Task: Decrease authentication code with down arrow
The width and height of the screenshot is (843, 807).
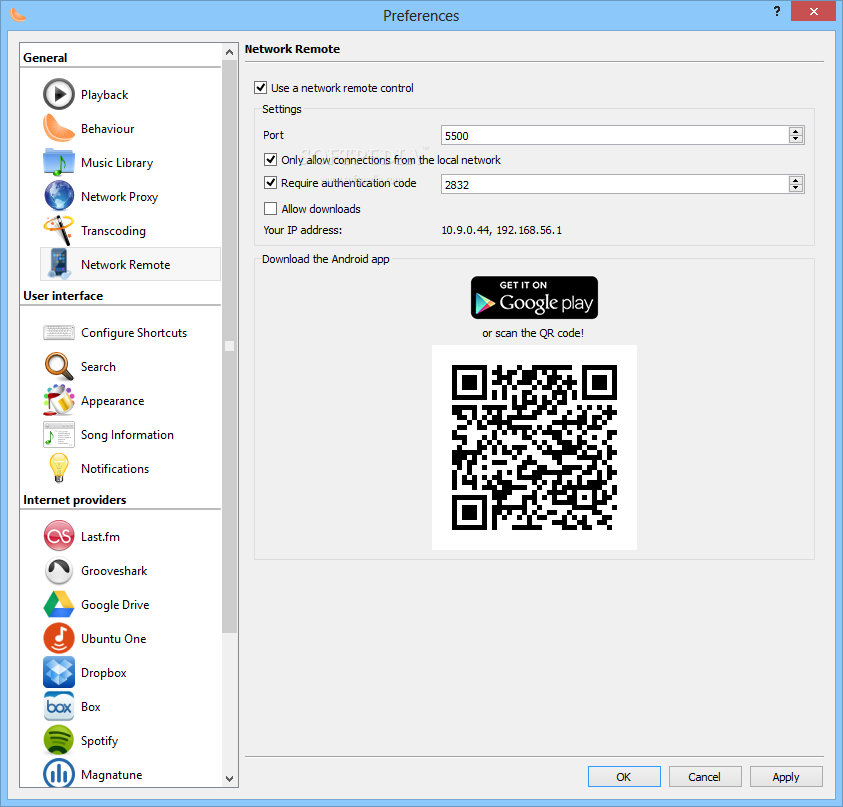Action: (796, 188)
